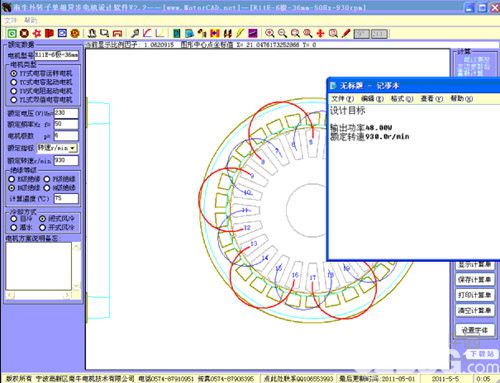The height and width of the screenshot is (383, 500).
Task: Click the motor model input field
Action: [x=57, y=55]
